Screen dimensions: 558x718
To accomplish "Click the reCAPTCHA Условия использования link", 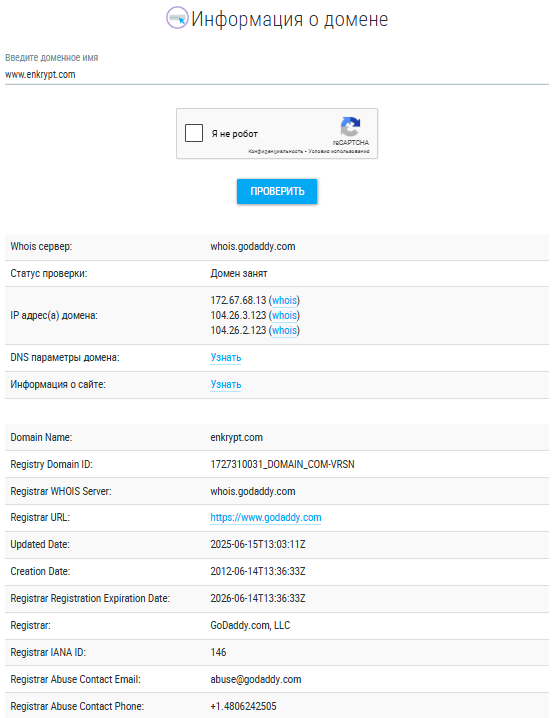I will click(339, 151).
